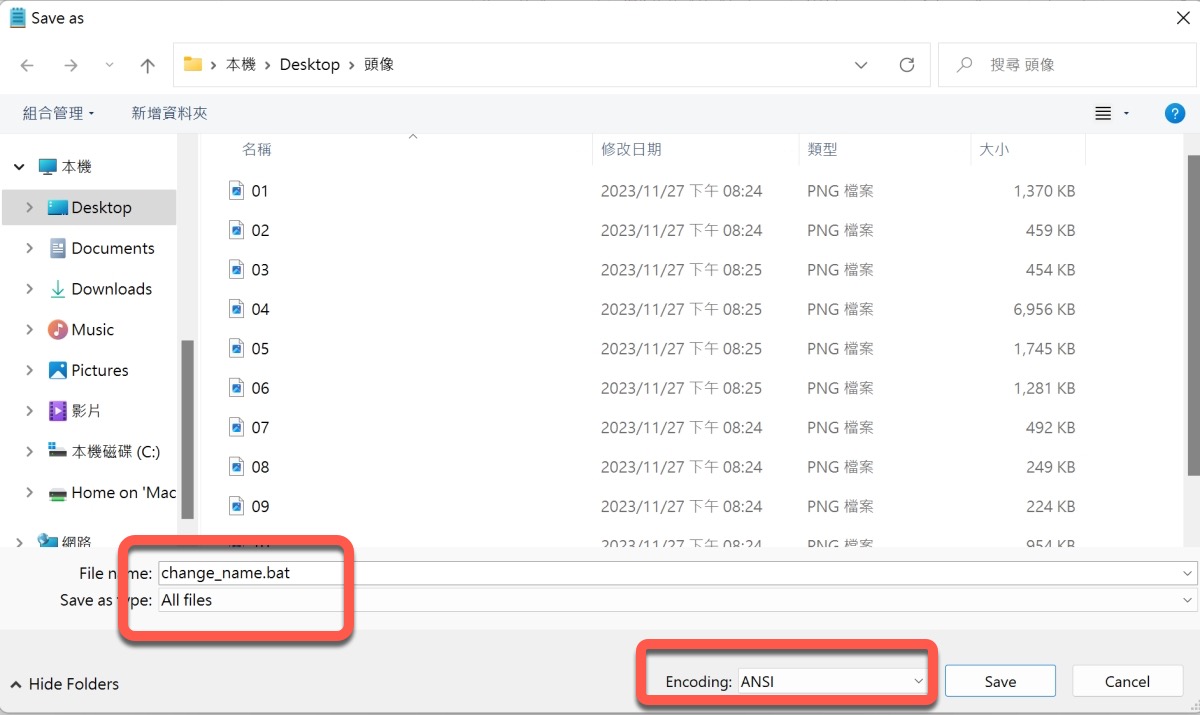
Task: Select file 09 PNG icon
Action: pos(237,507)
